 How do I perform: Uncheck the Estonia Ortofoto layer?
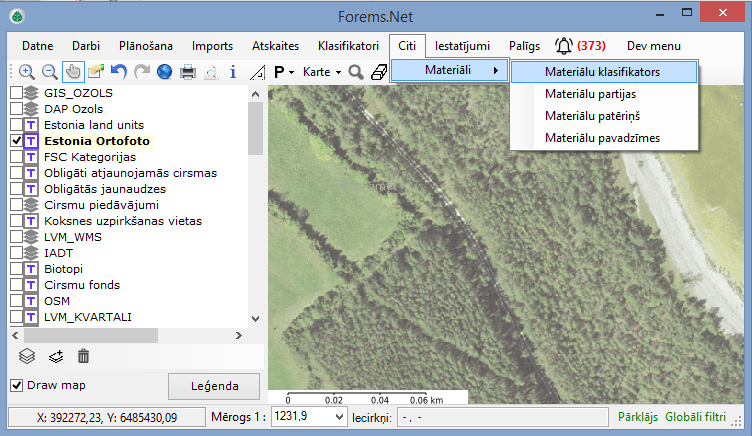tap(16, 141)
